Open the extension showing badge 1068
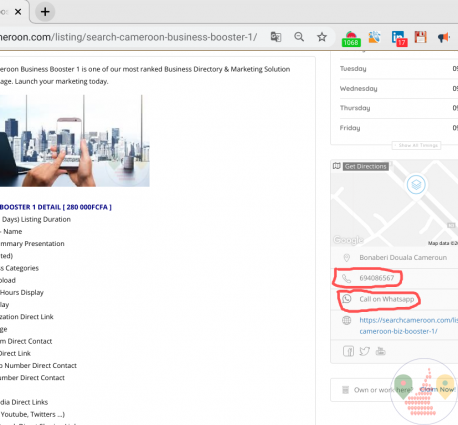Screen dimensions: 458x425 [351, 38]
